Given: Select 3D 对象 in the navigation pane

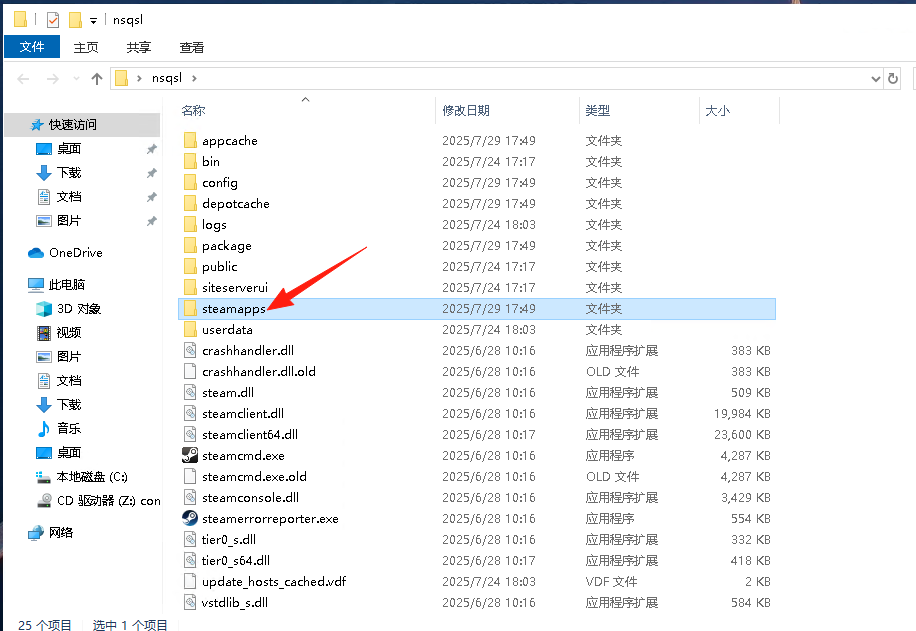Looking at the screenshot, I should pyautogui.click(x=79, y=308).
